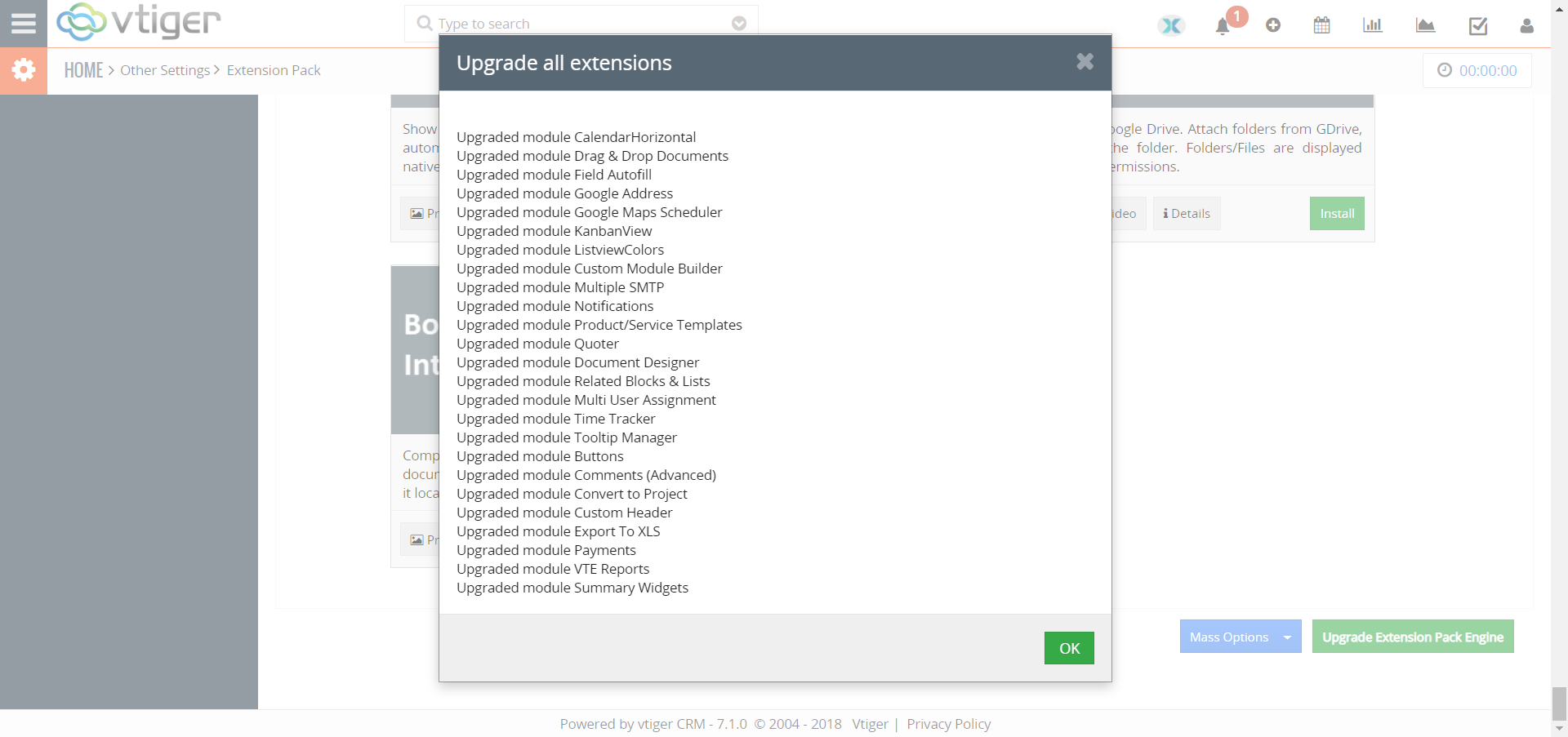Click the vtiger logo
The height and width of the screenshot is (737, 1568).
tap(139, 22)
